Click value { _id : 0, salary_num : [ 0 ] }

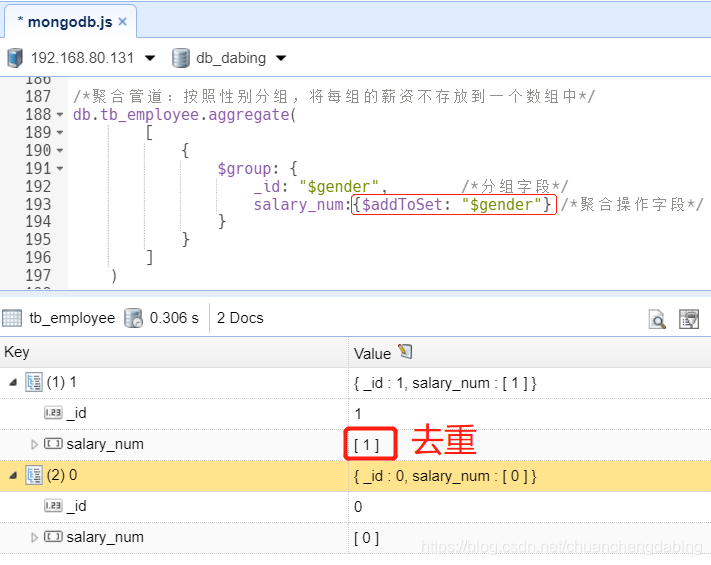pyautogui.click(x=445, y=477)
